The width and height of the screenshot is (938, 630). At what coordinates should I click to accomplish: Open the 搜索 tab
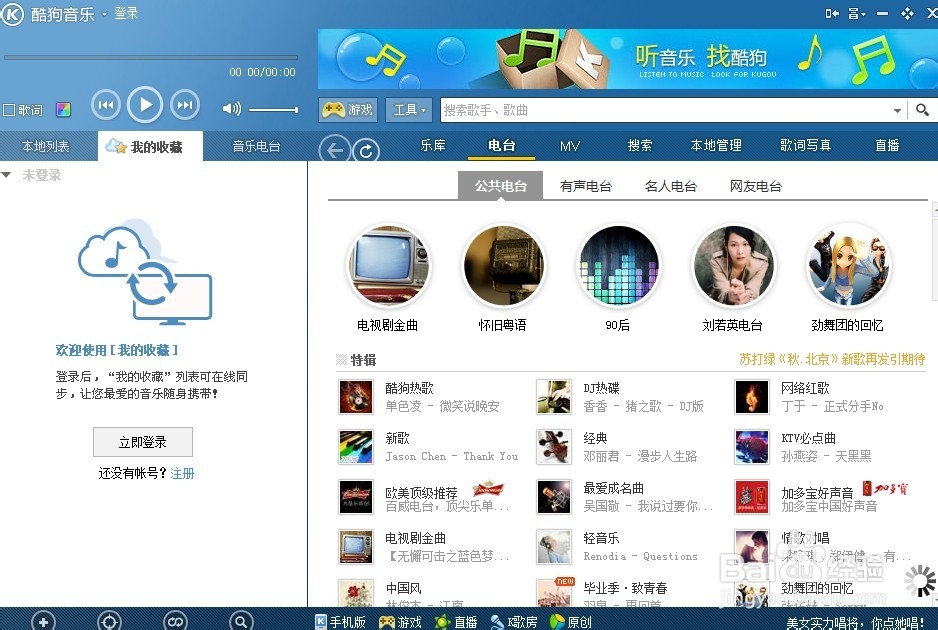pyautogui.click(x=639, y=145)
